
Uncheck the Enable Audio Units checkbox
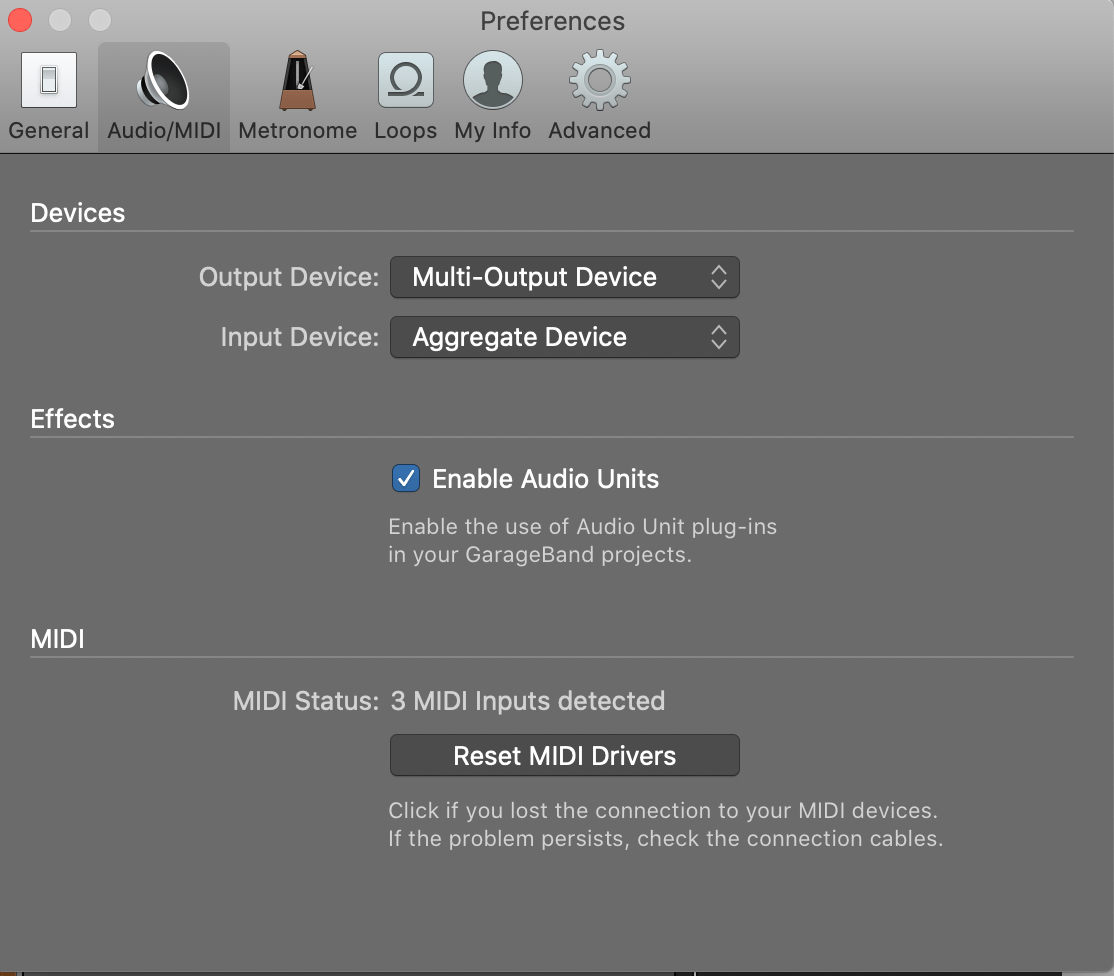coord(405,479)
